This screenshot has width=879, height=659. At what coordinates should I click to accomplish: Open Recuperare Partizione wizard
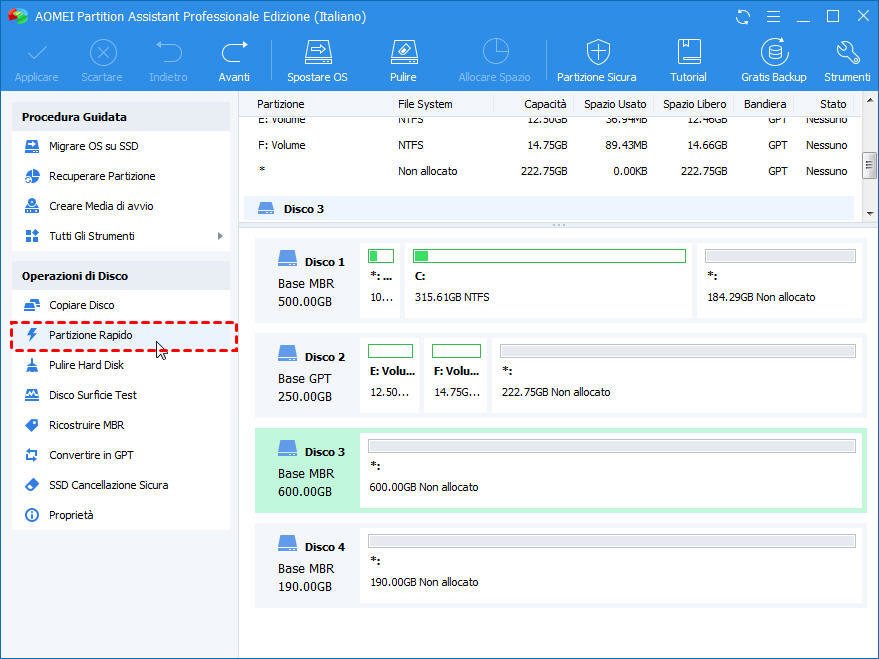click(x=121, y=176)
